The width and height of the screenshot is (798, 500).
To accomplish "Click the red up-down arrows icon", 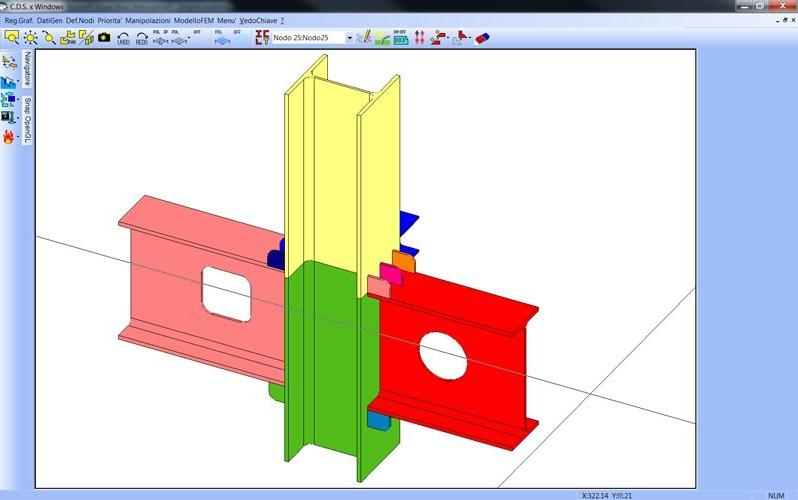I will (419, 37).
